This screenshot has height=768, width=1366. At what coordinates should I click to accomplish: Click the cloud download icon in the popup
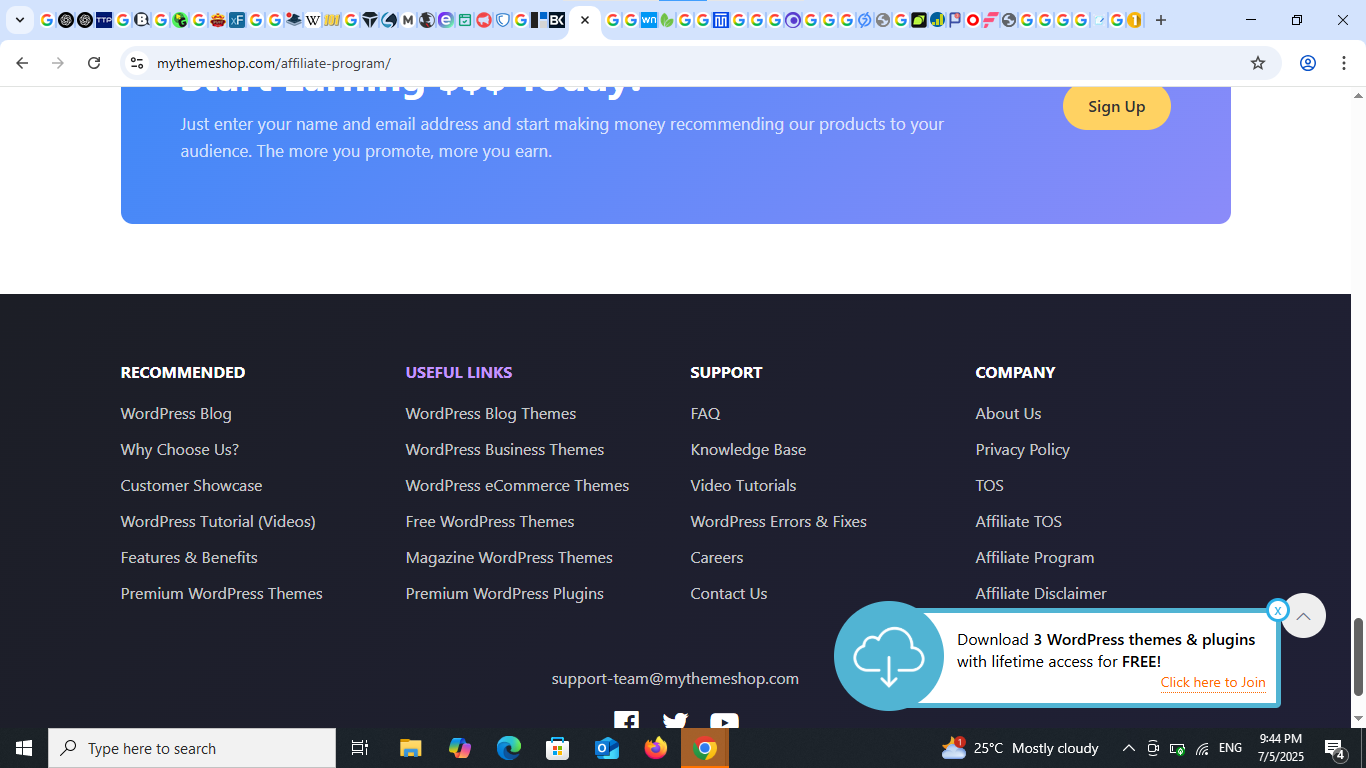[888, 656]
